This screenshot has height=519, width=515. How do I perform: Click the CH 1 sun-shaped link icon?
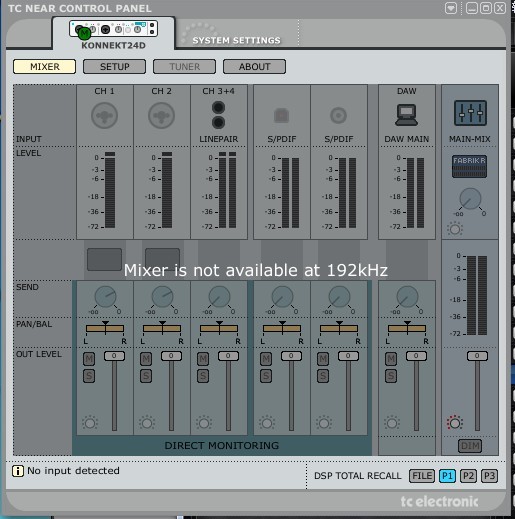90,423
